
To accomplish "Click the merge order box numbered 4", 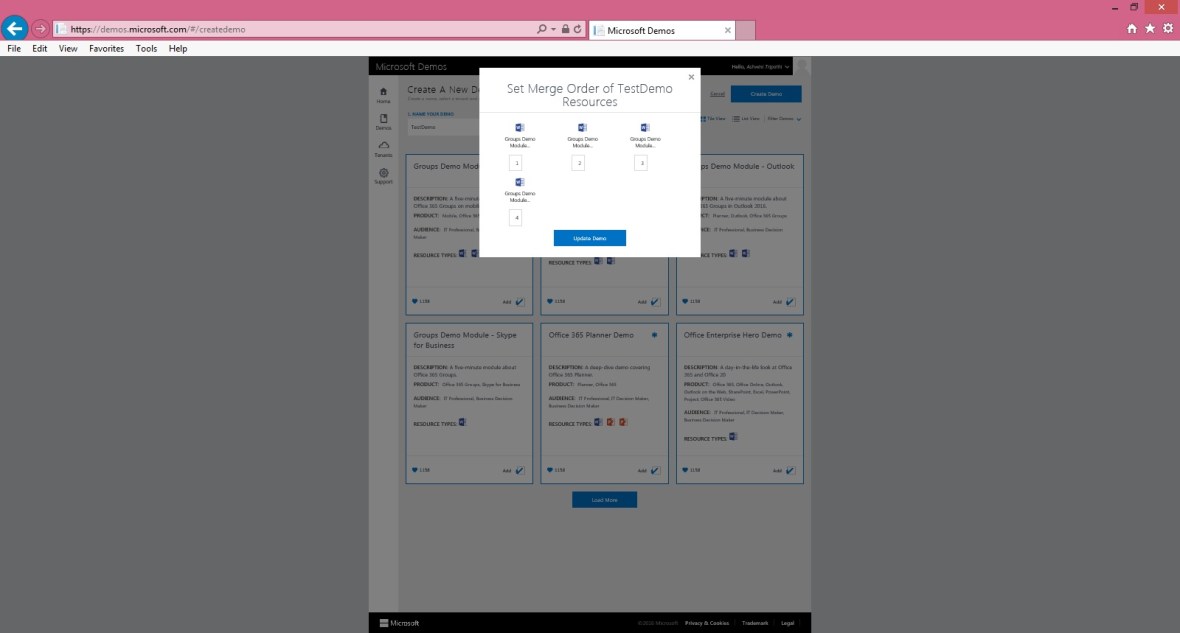I will [516, 217].
